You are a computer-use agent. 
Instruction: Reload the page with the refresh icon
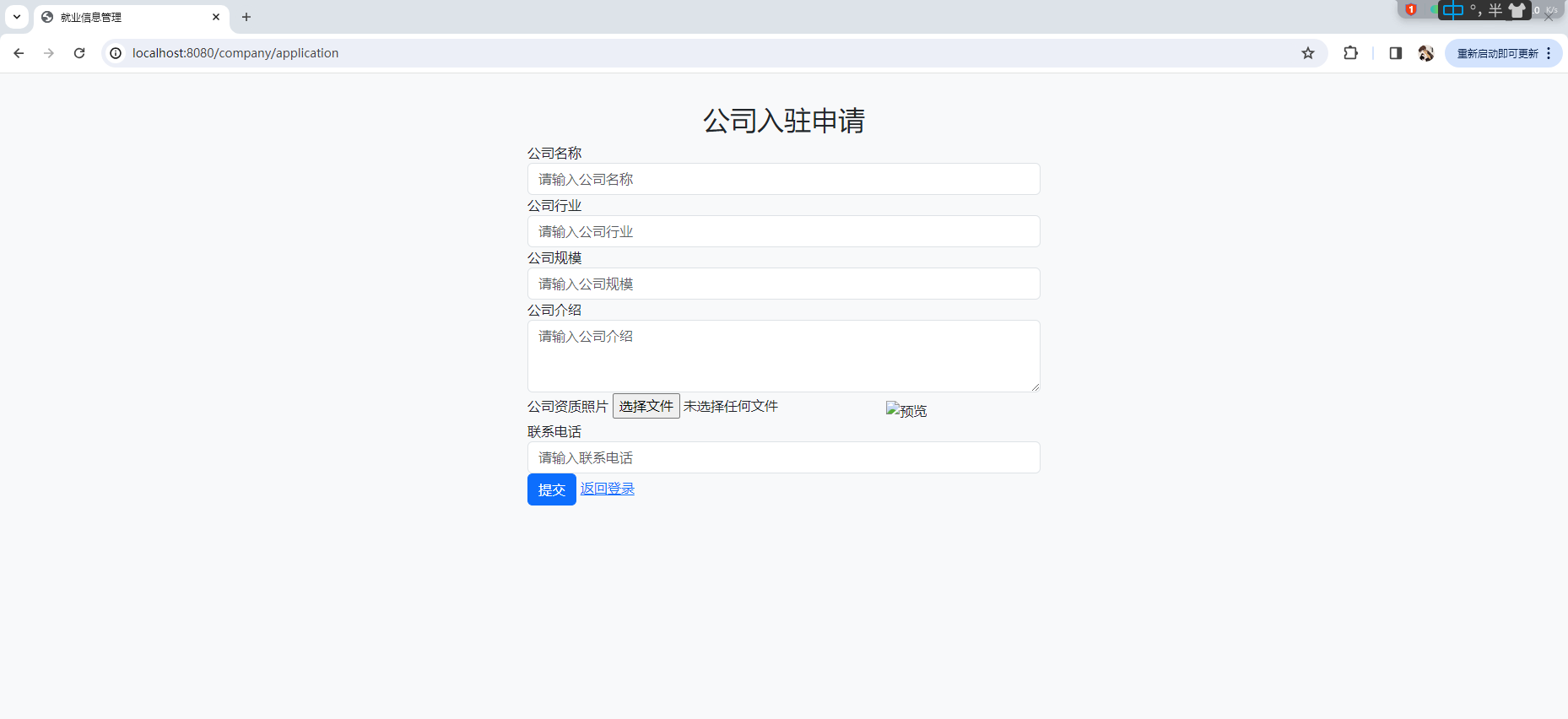pyautogui.click(x=79, y=53)
